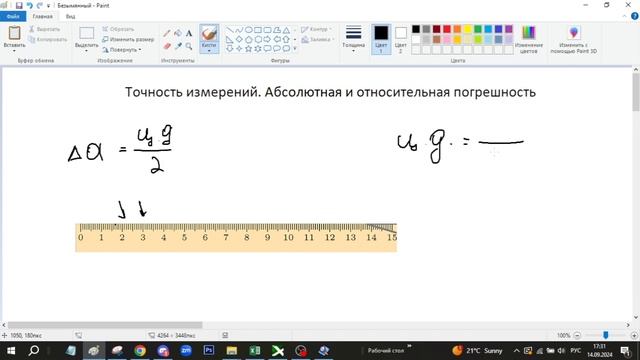Click the Resize (Изменить размер) button

[128, 40]
